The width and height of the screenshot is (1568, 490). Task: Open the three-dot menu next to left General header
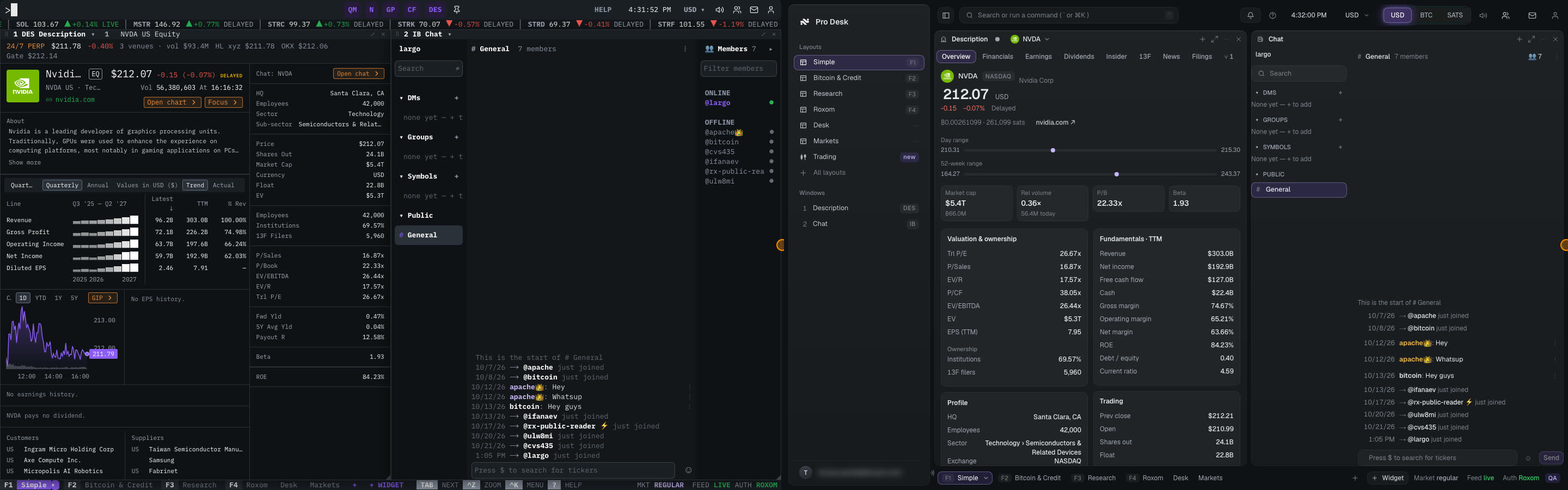point(685,50)
